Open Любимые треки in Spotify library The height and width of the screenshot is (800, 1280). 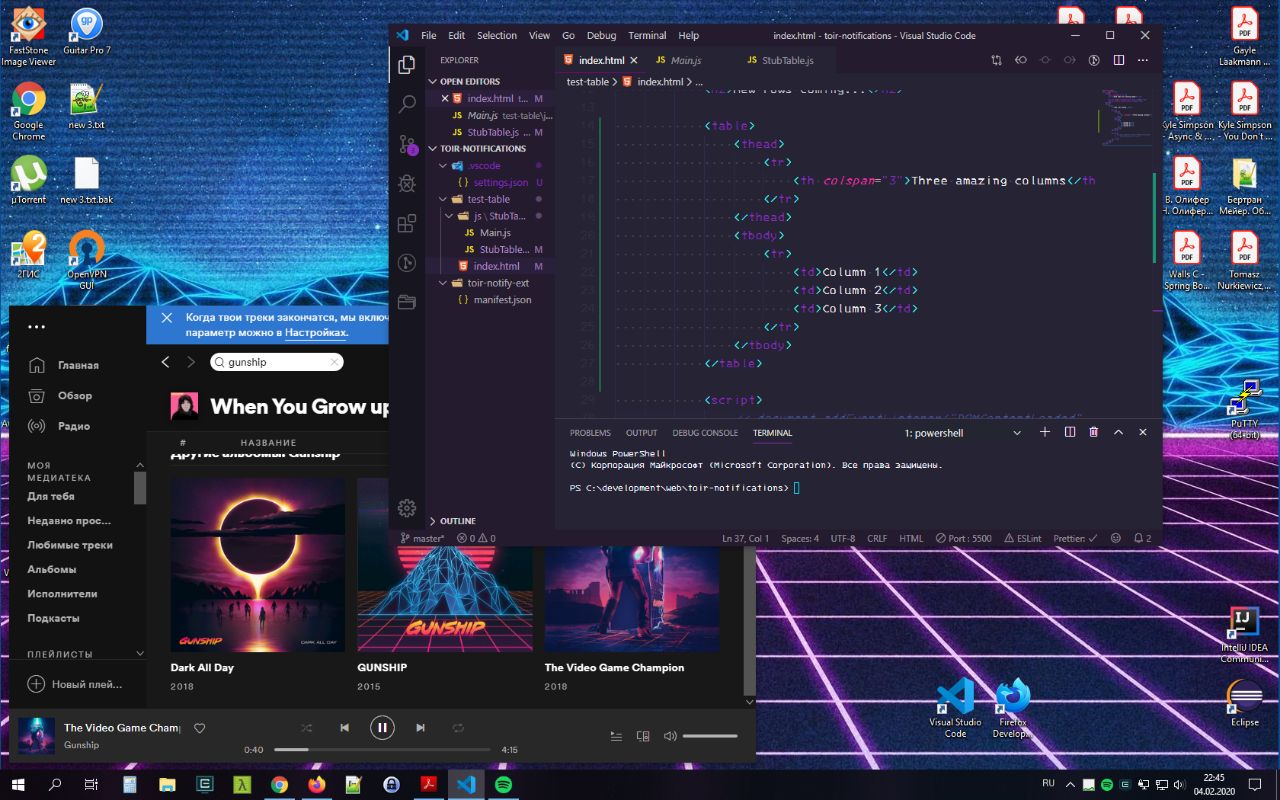(x=70, y=545)
